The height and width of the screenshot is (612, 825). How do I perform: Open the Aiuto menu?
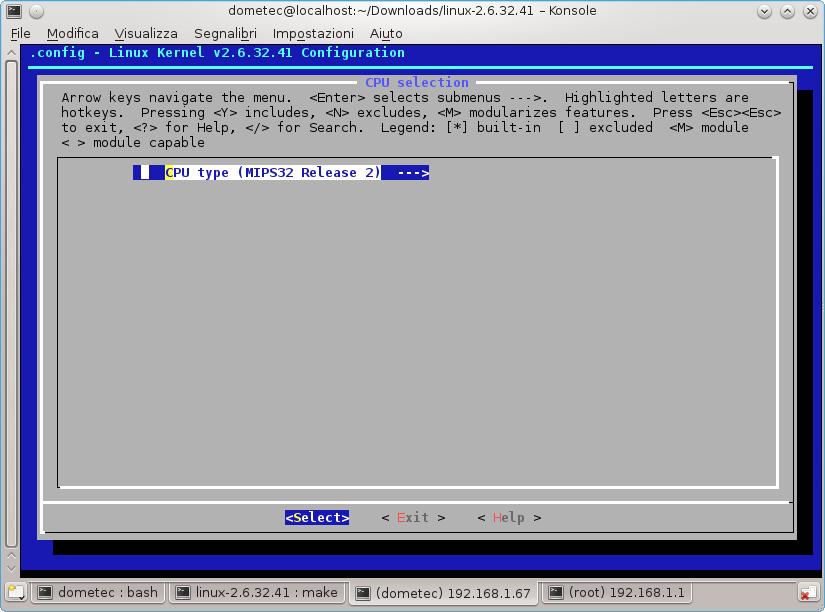point(386,33)
